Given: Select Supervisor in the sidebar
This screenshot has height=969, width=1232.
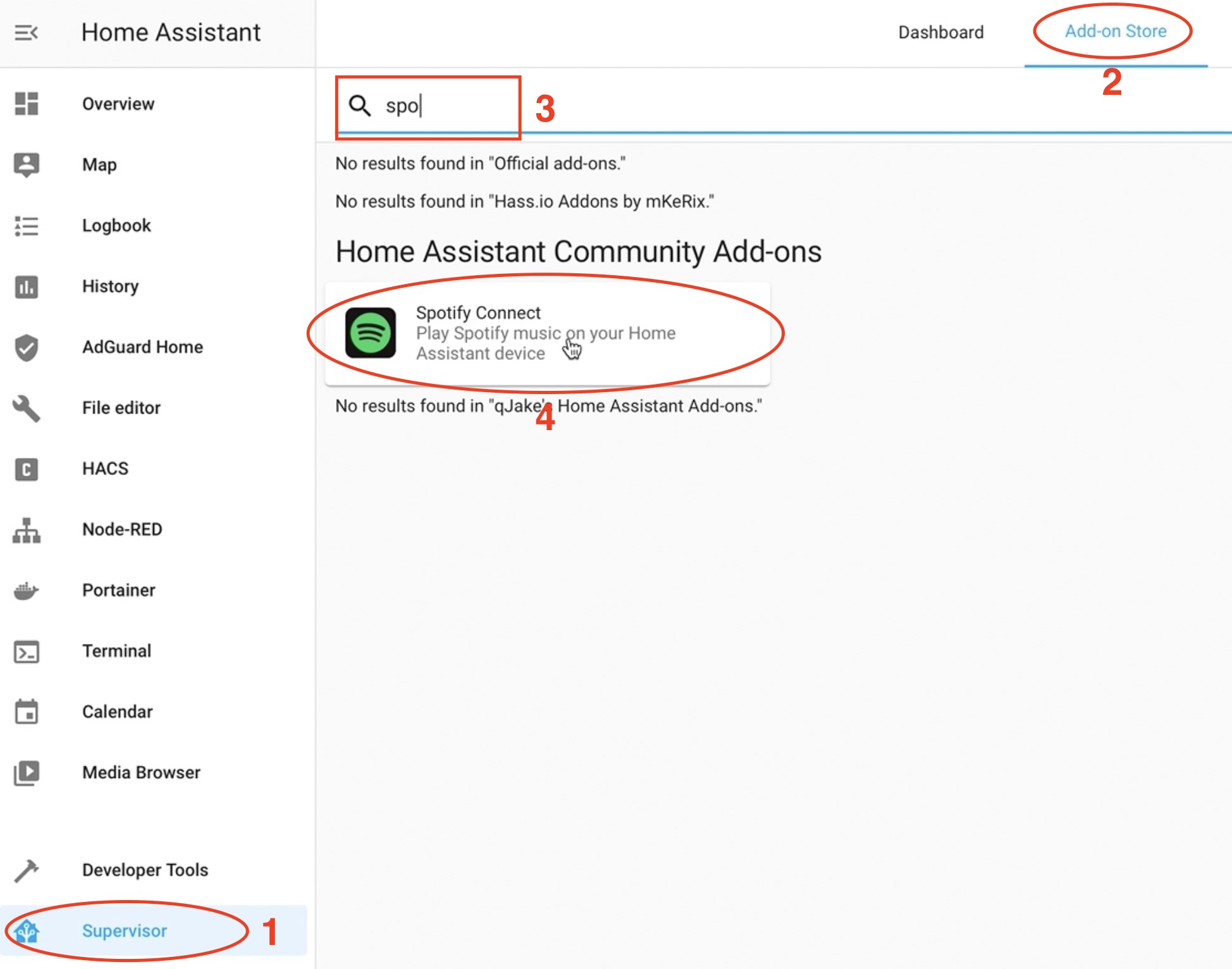Looking at the screenshot, I should (x=154, y=931).
